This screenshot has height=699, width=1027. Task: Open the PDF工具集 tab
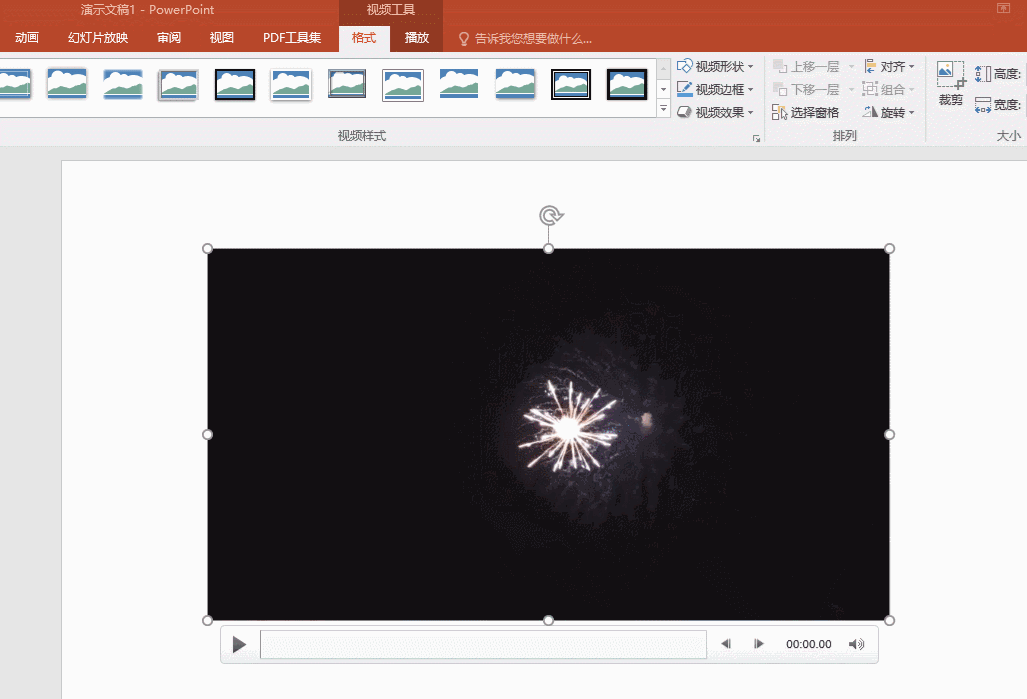292,38
